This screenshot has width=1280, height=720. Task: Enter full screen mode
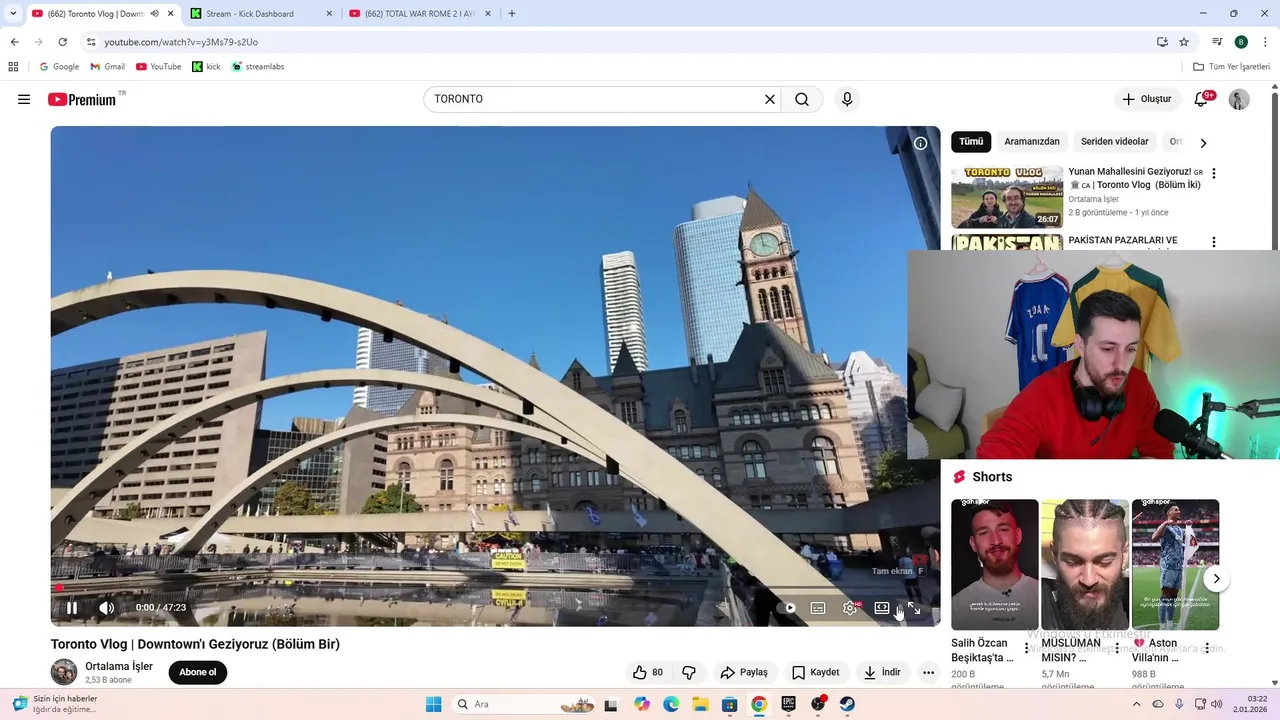(913, 608)
